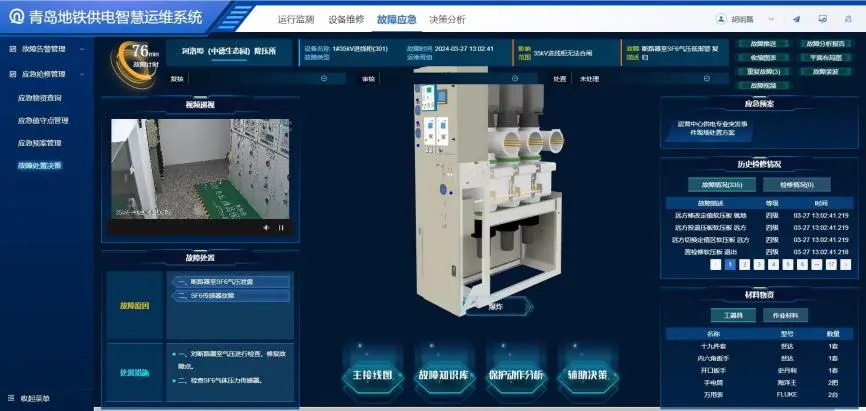Open 应急预案管理 in the sidebar

tap(40, 143)
